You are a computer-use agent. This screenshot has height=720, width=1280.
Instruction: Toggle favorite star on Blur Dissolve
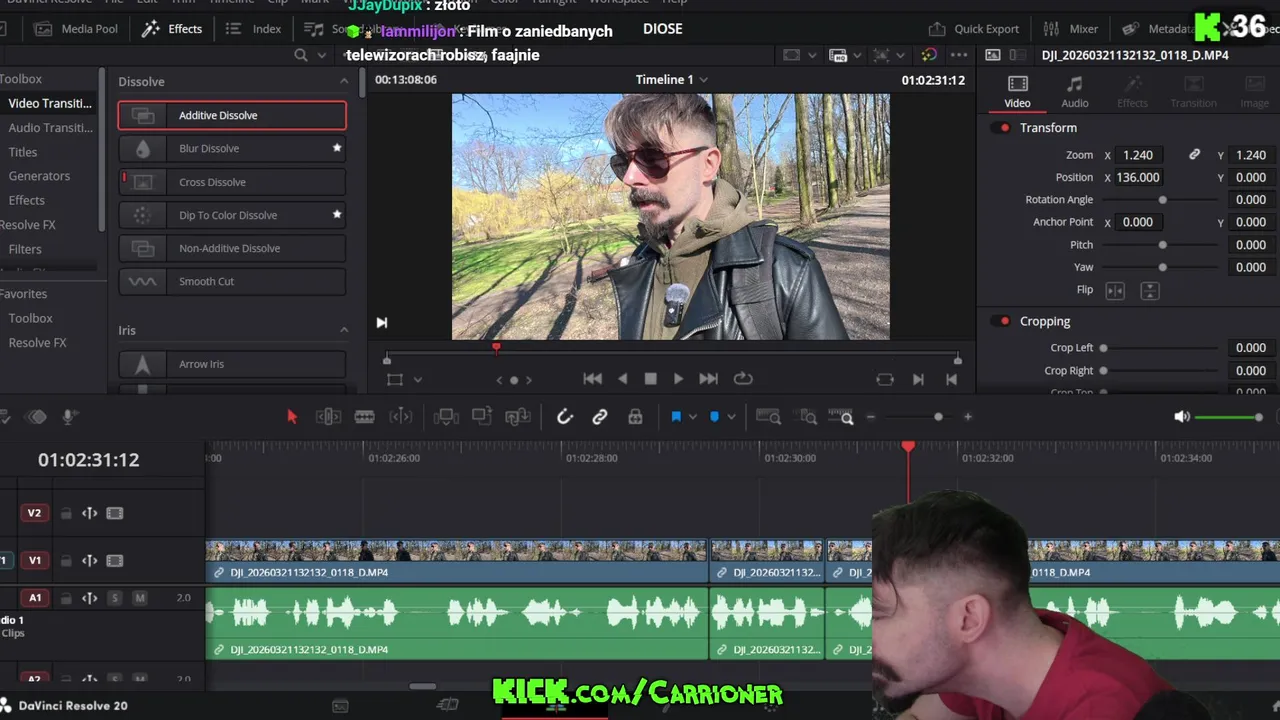coord(337,148)
